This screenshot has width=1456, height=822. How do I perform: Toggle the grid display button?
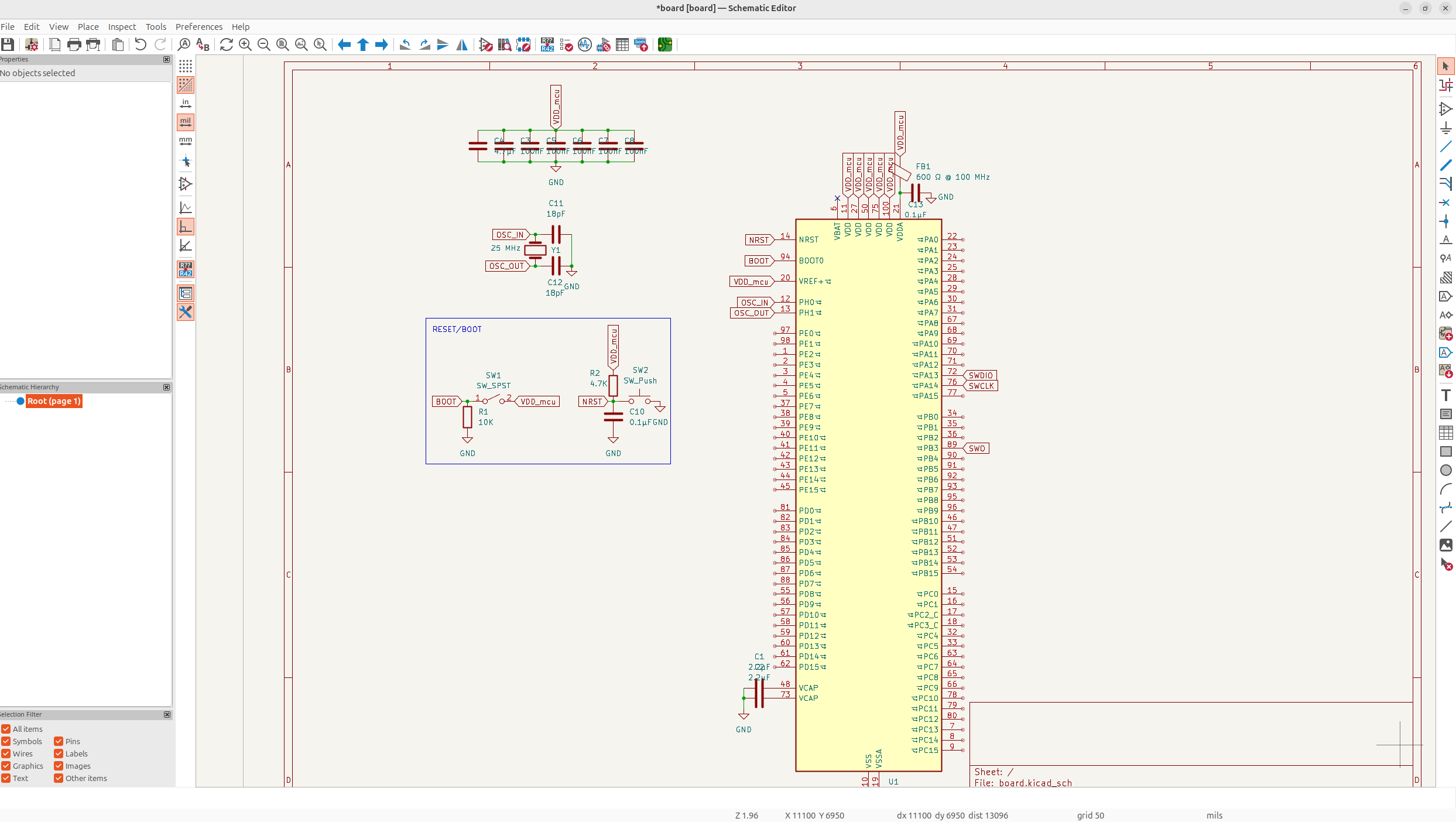(x=186, y=66)
